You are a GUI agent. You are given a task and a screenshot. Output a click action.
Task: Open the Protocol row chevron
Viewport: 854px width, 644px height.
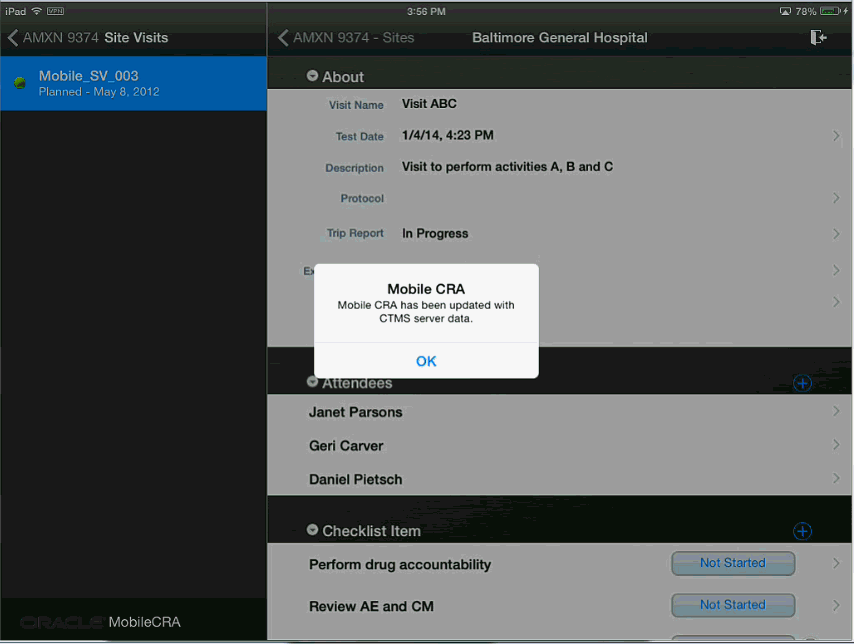(836, 198)
